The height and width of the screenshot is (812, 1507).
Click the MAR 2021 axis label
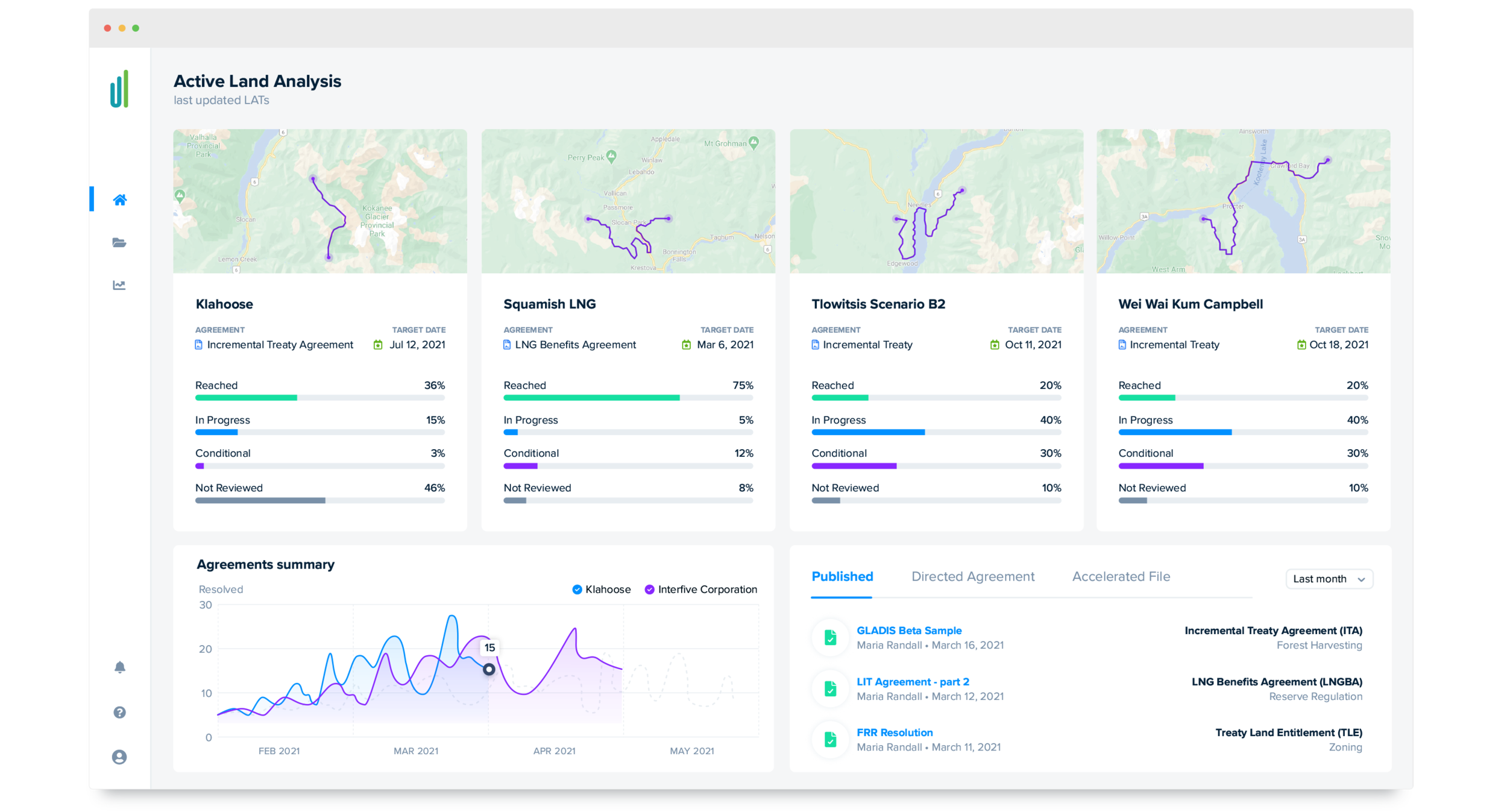416,751
